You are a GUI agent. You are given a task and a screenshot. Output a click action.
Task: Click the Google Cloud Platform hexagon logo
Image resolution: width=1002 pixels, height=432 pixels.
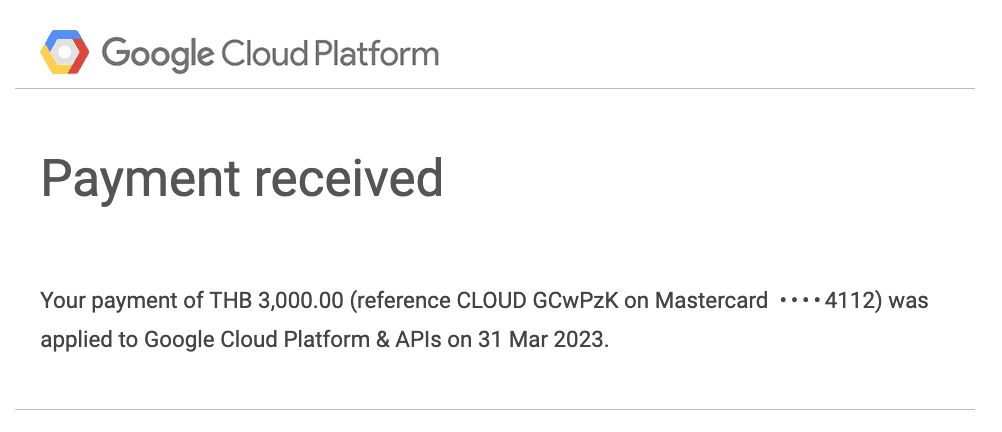(65, 52)
